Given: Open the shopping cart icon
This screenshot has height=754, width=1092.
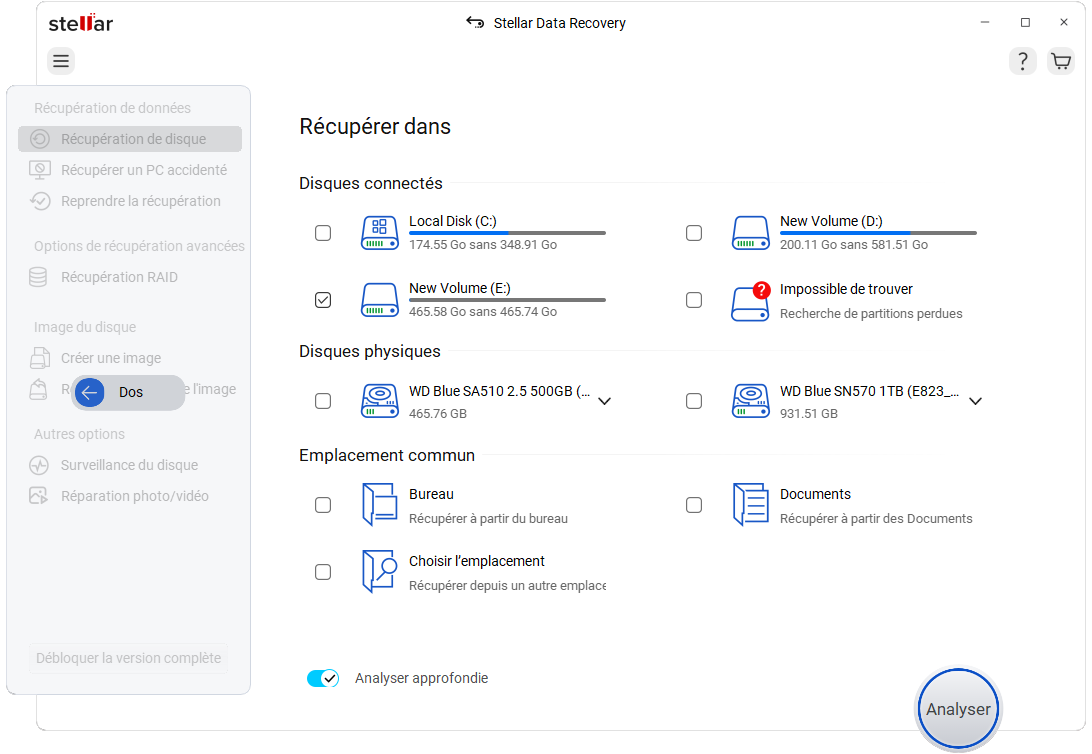Looking at the screenshot, I should coord(1061,61).
